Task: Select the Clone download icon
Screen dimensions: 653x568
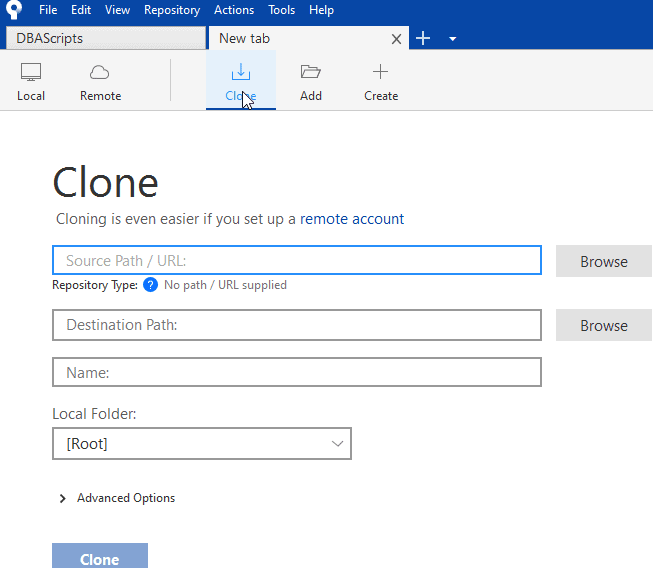Action: [240, 73]
